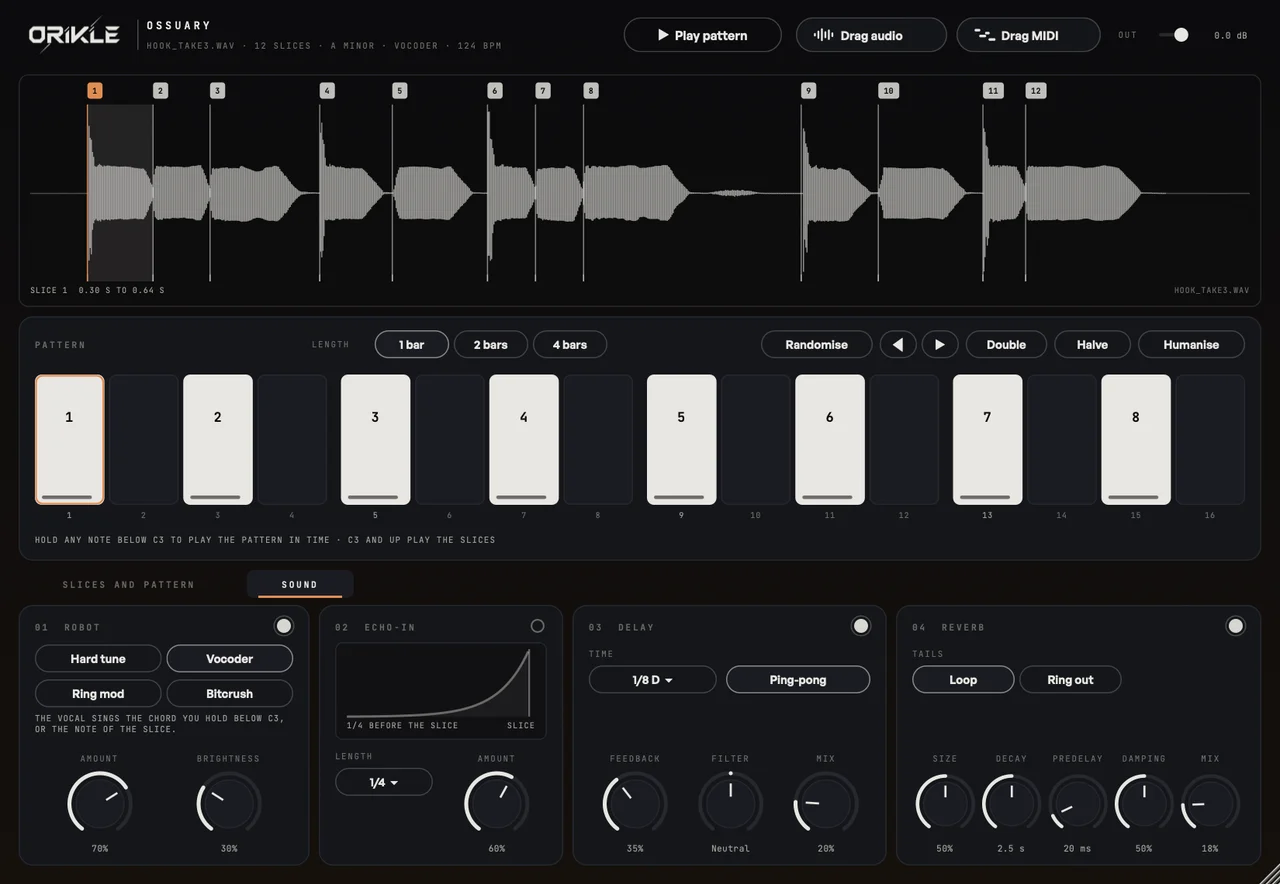Click the Drag MIDI button
This screenshot has width=1280, height=884.
(x=1028, y=35)
